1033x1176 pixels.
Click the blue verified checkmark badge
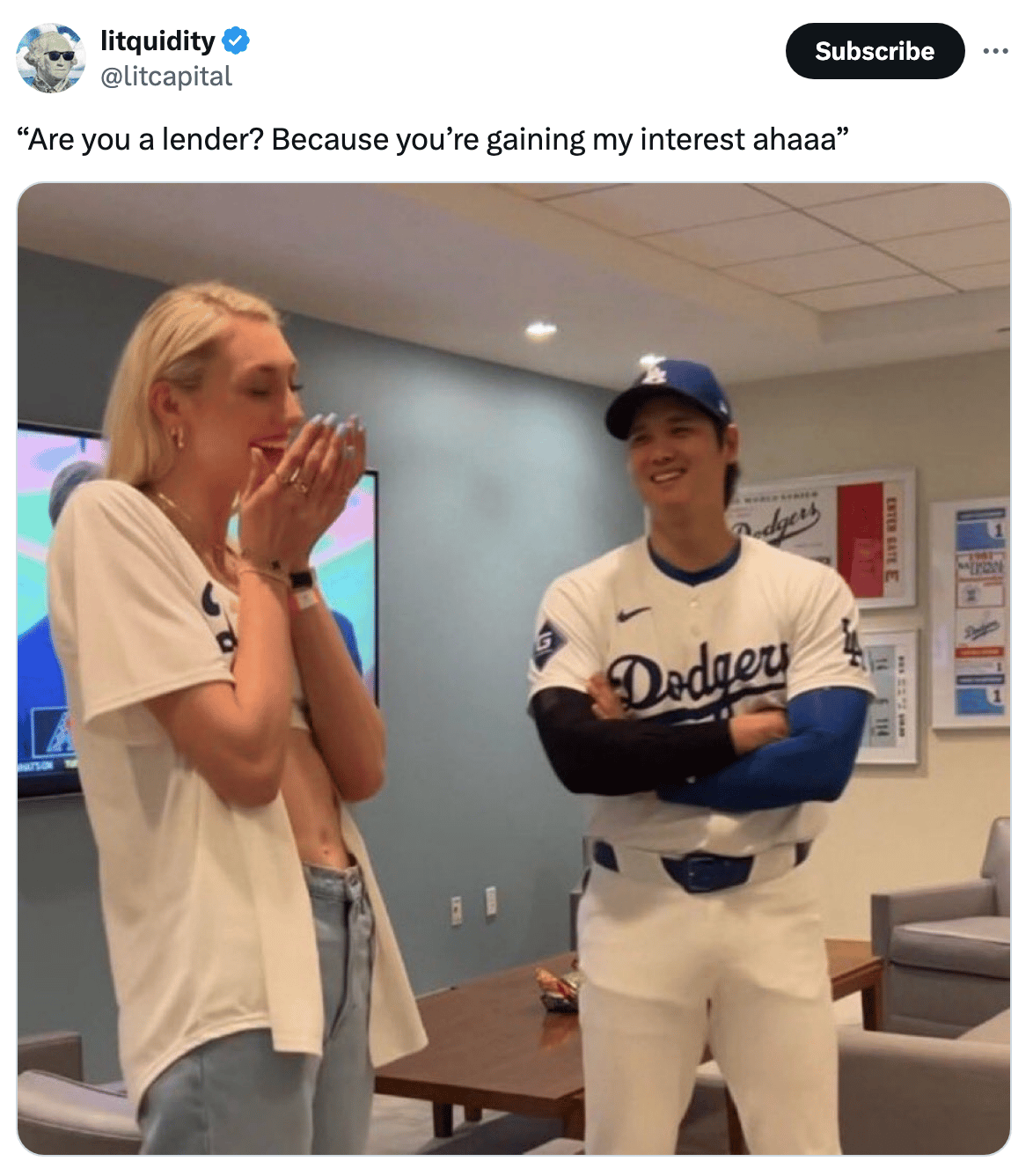(236, 40)
